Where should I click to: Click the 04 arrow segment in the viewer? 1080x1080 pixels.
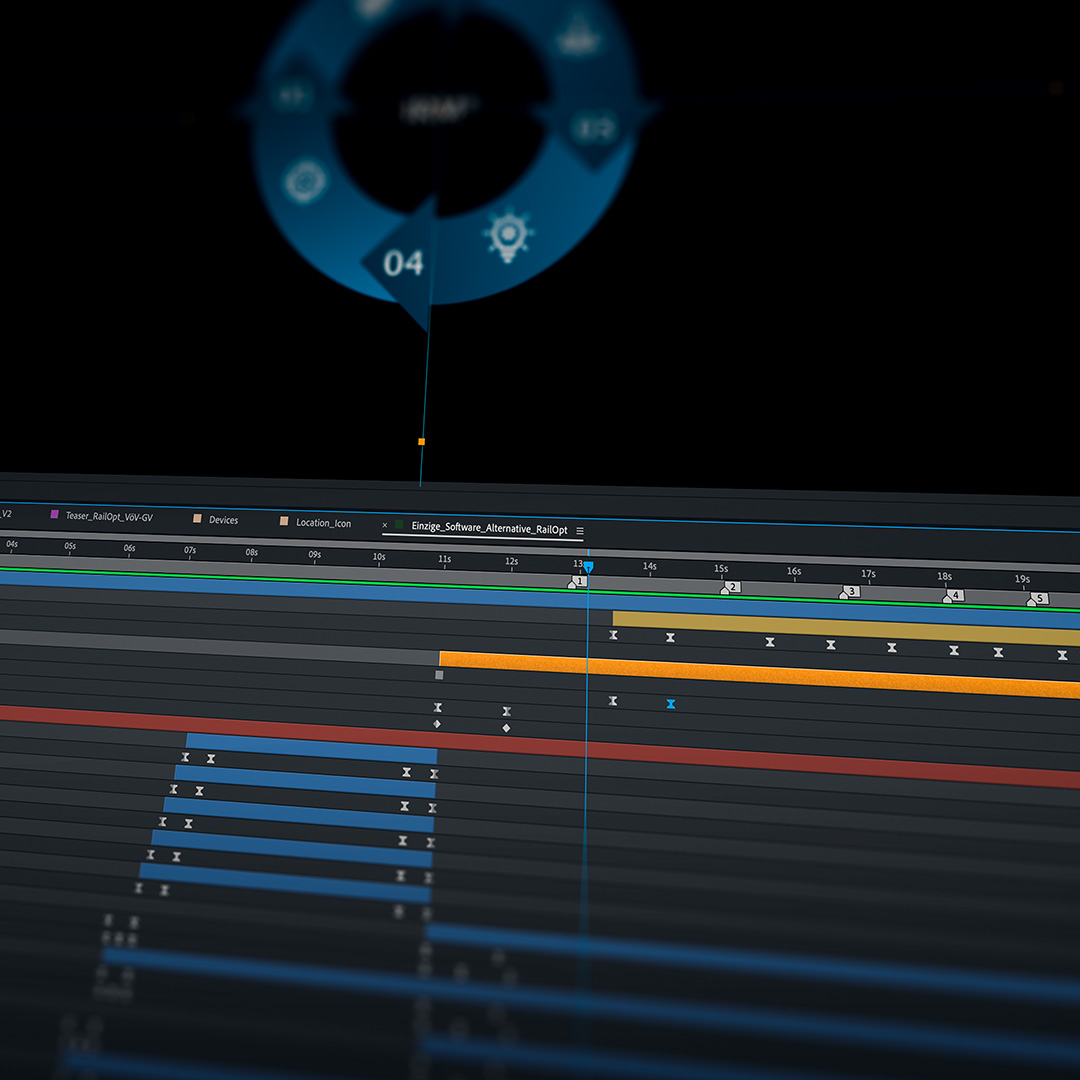tap(405, 263)
